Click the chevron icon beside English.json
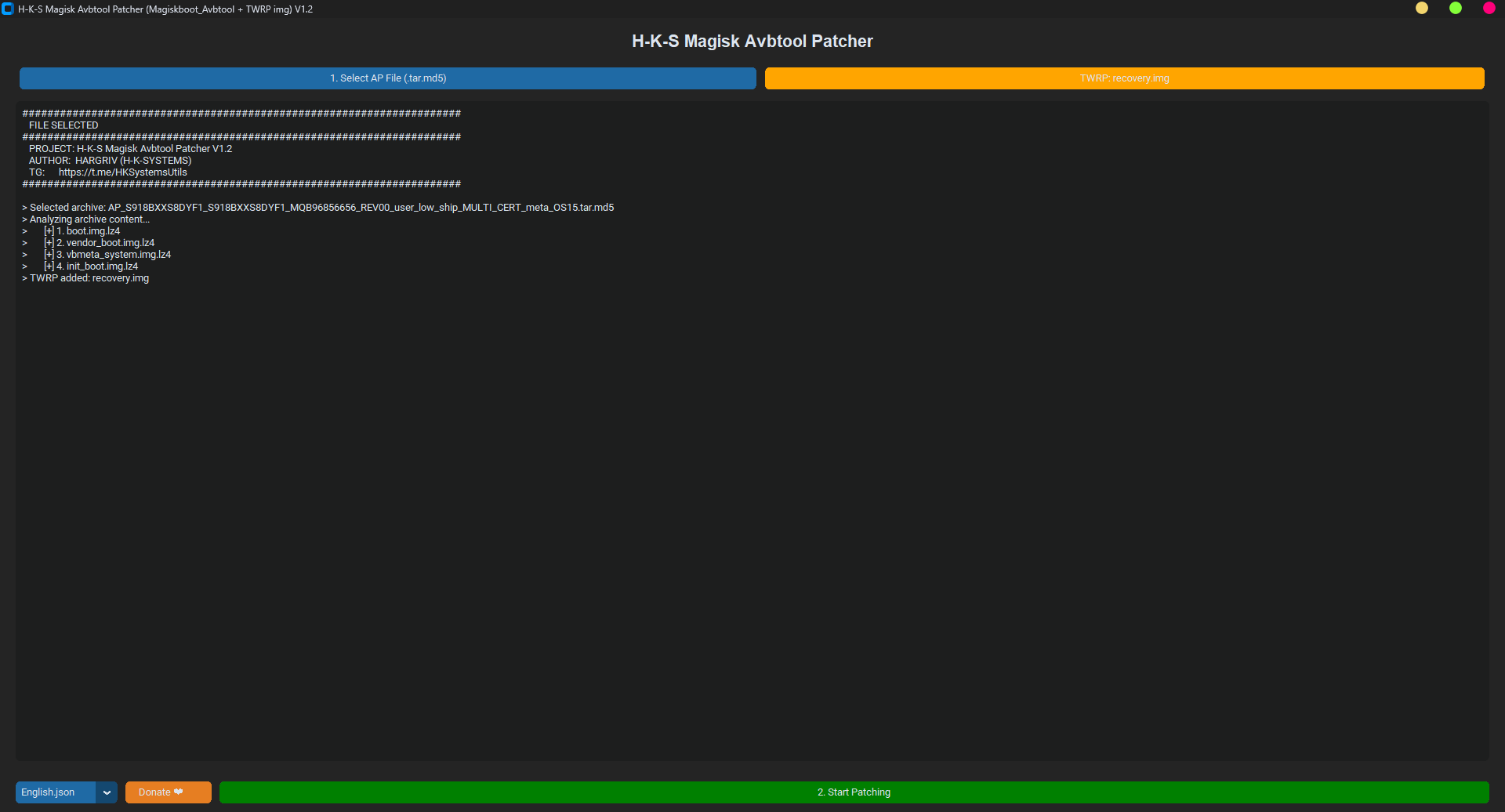 pos(107,792)
